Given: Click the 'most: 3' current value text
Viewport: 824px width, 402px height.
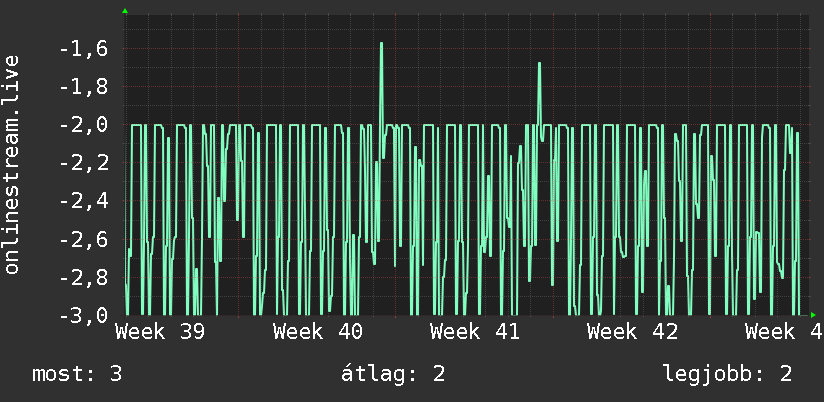Looking at the screenshot, I should pos(77,374).
